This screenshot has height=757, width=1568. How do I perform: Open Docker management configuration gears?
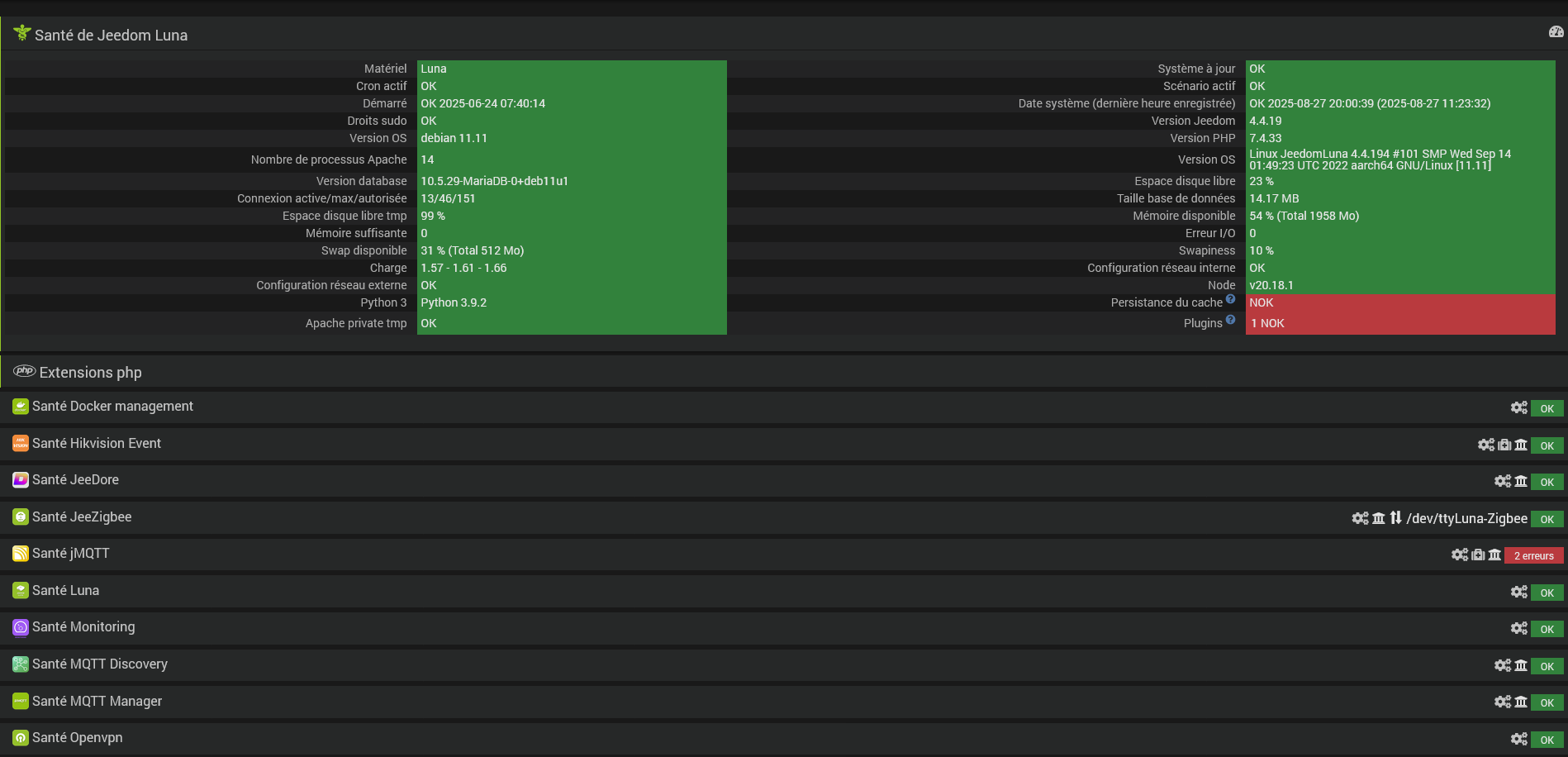coord(1519,407)
